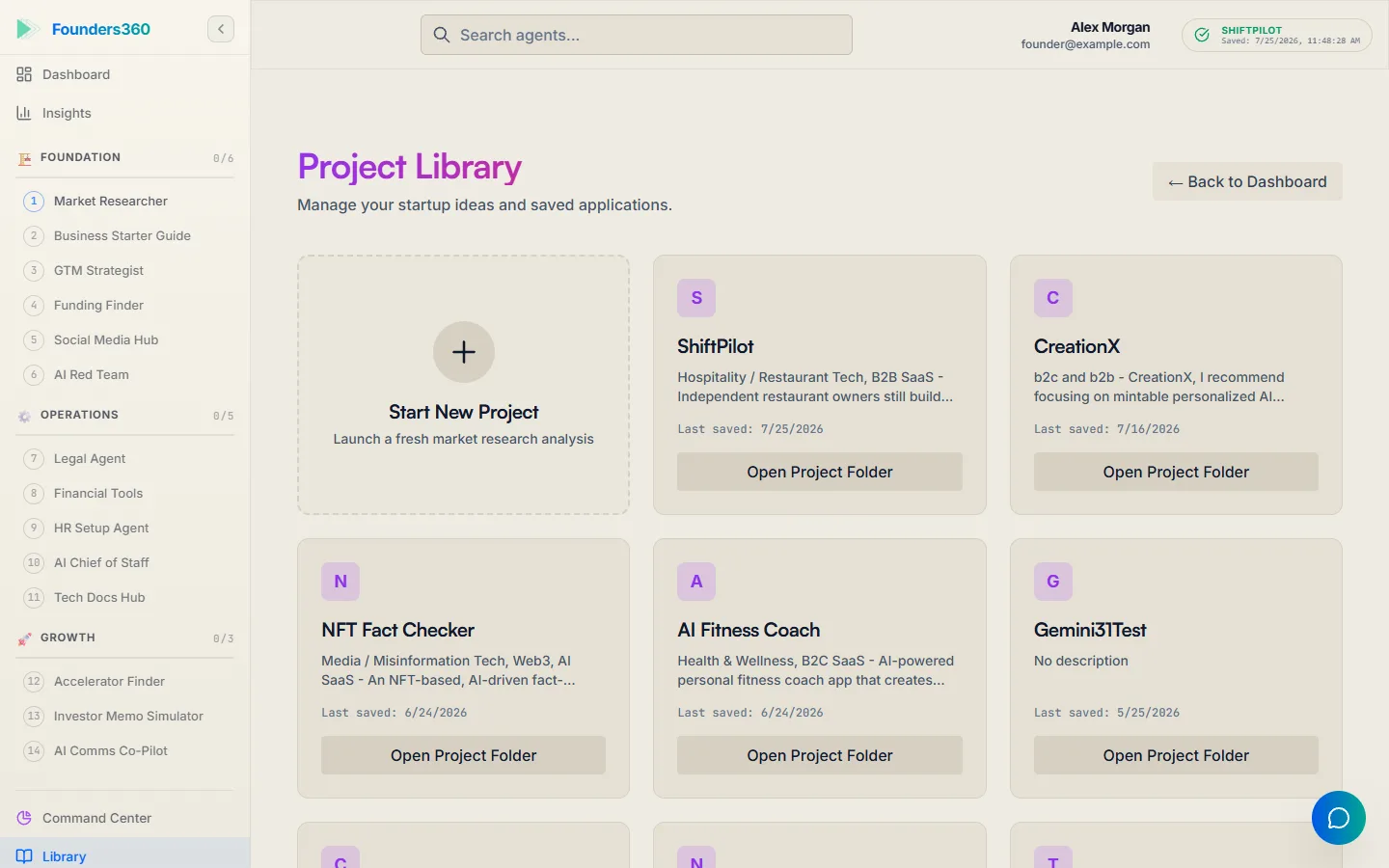Click the Growth rocket icon
This screenshot has height=868, width=1389.
(x=25, y=638)
